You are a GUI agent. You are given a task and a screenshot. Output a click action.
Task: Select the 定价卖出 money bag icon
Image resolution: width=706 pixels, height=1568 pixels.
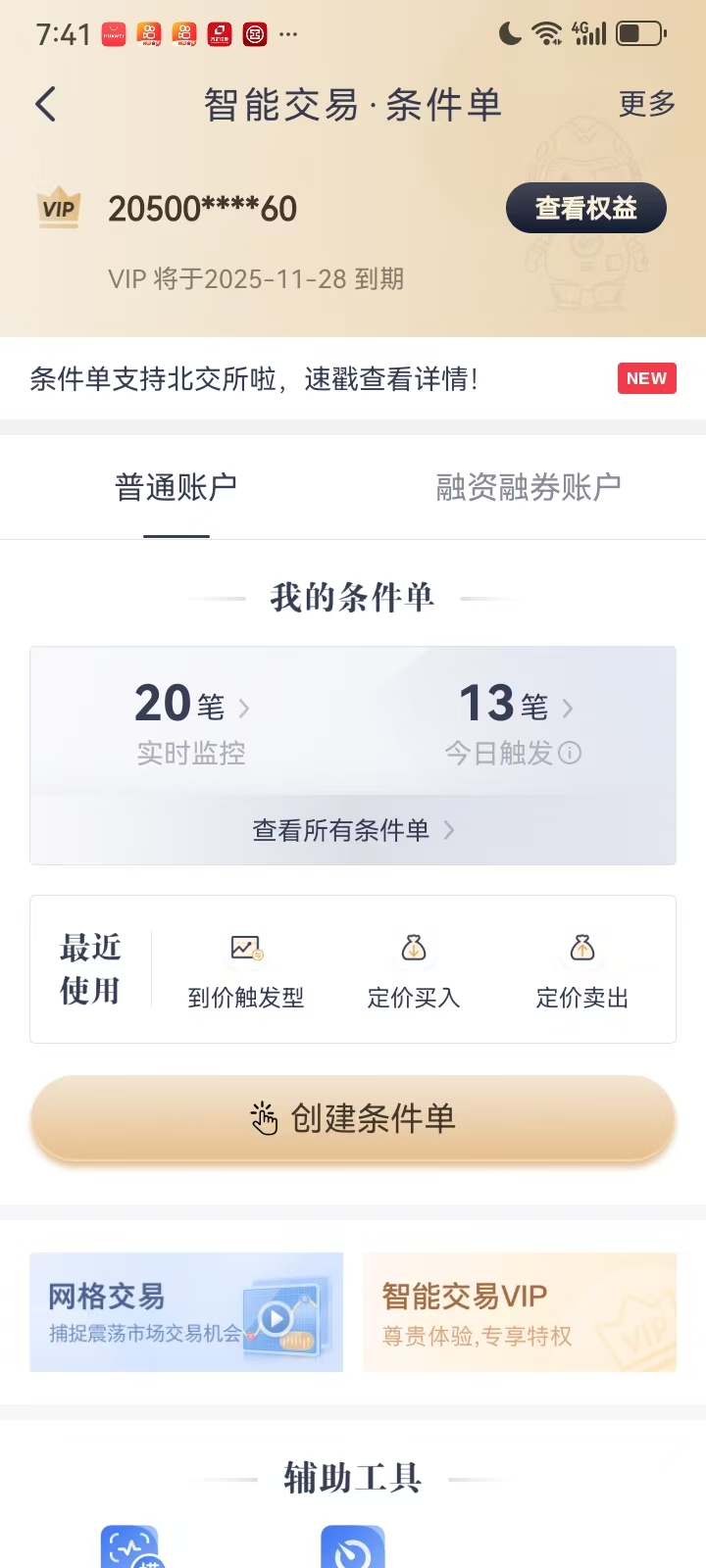582,948
